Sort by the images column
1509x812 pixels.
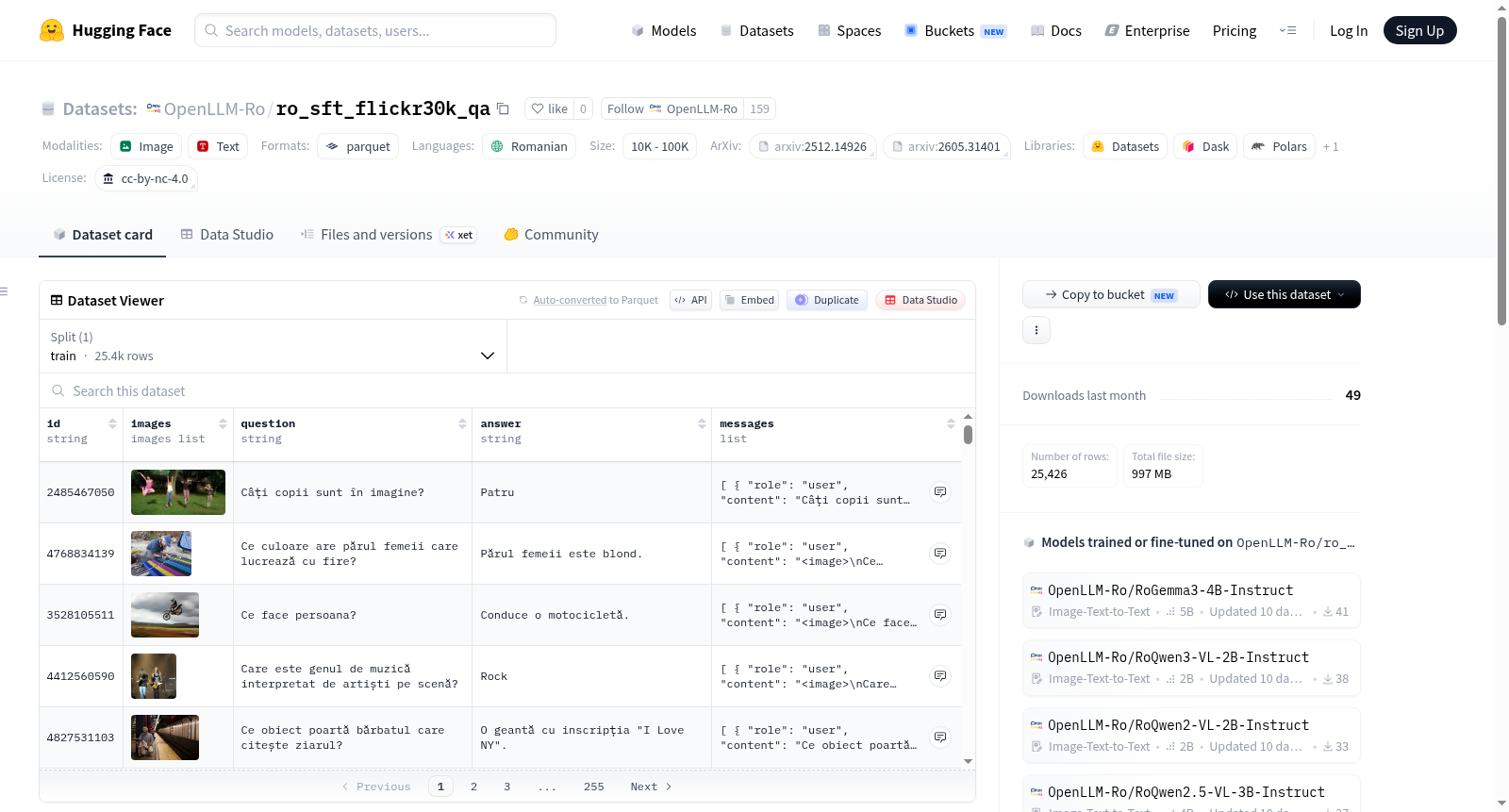(x=223, y=423)
